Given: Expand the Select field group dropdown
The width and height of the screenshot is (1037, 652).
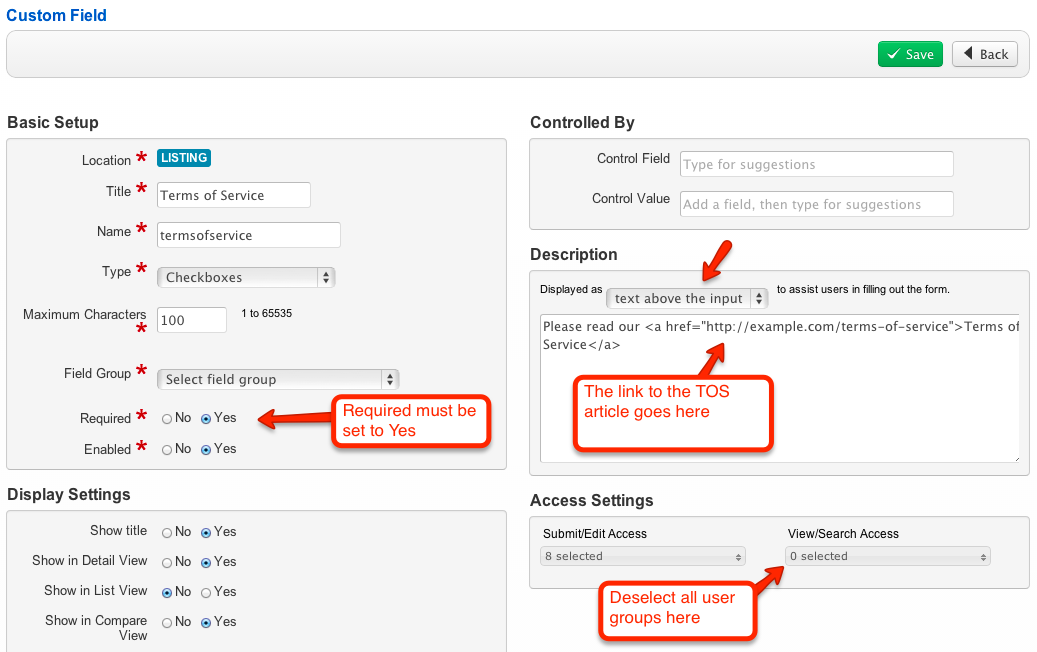Looking at the screenshot, I should [278, 379].
